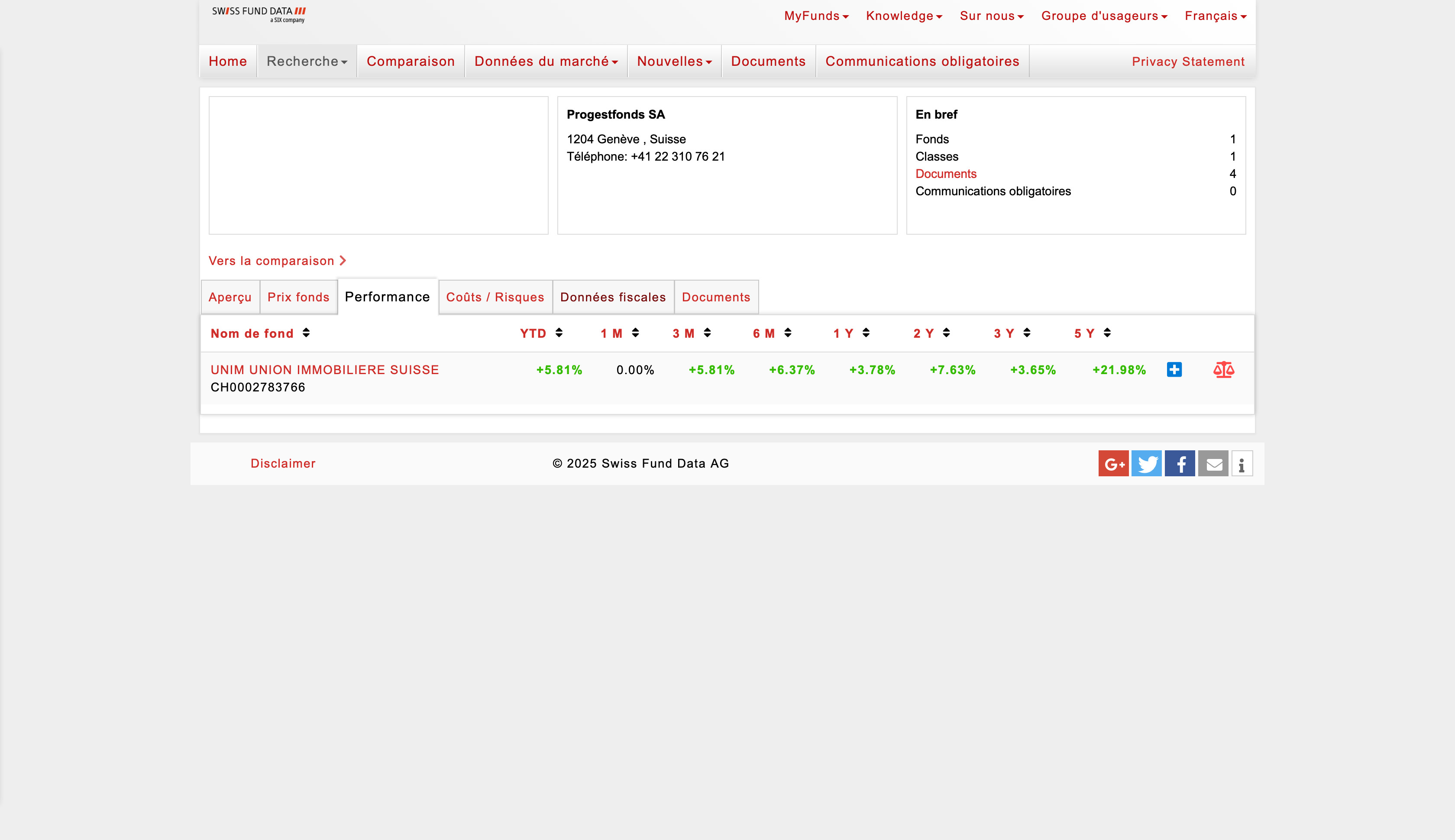Click the +7.63% 2 Y value
This screenshot has width=1455, height=840.
point(953,370)
